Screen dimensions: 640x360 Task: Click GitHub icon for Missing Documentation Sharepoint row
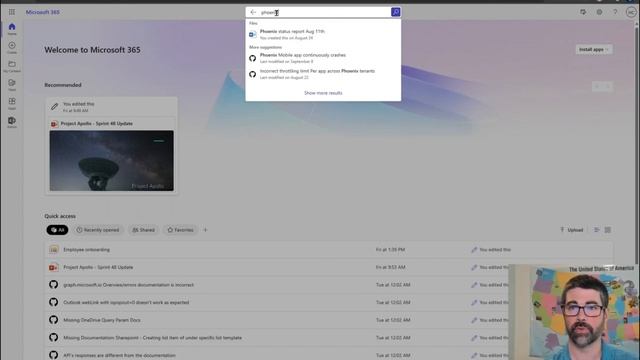point(53,338)
